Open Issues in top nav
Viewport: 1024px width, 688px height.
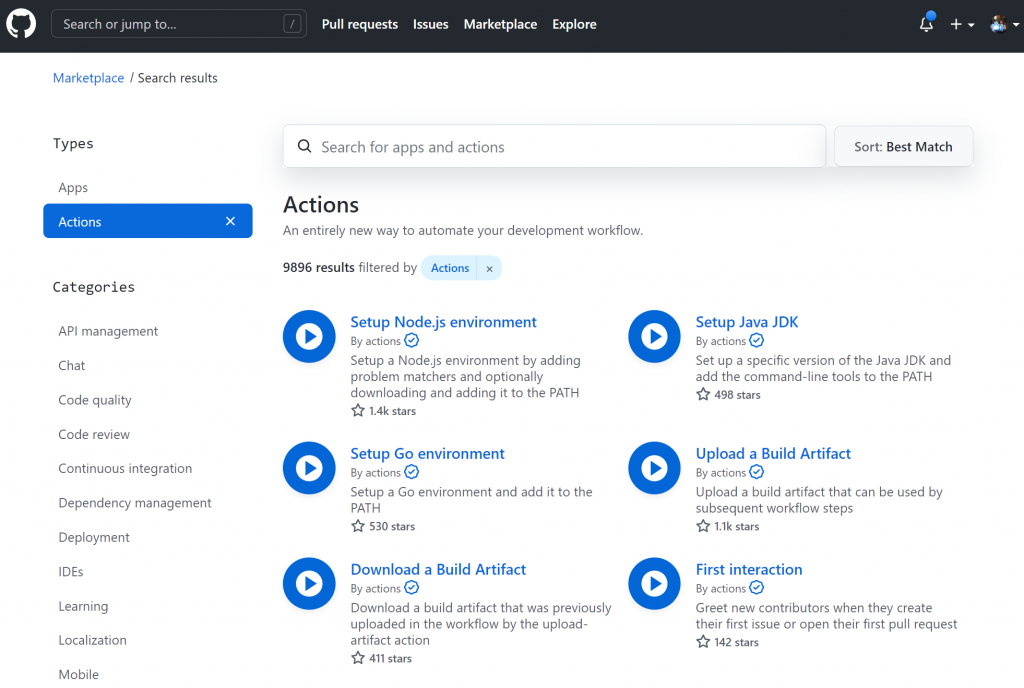[x=430, y=24]
